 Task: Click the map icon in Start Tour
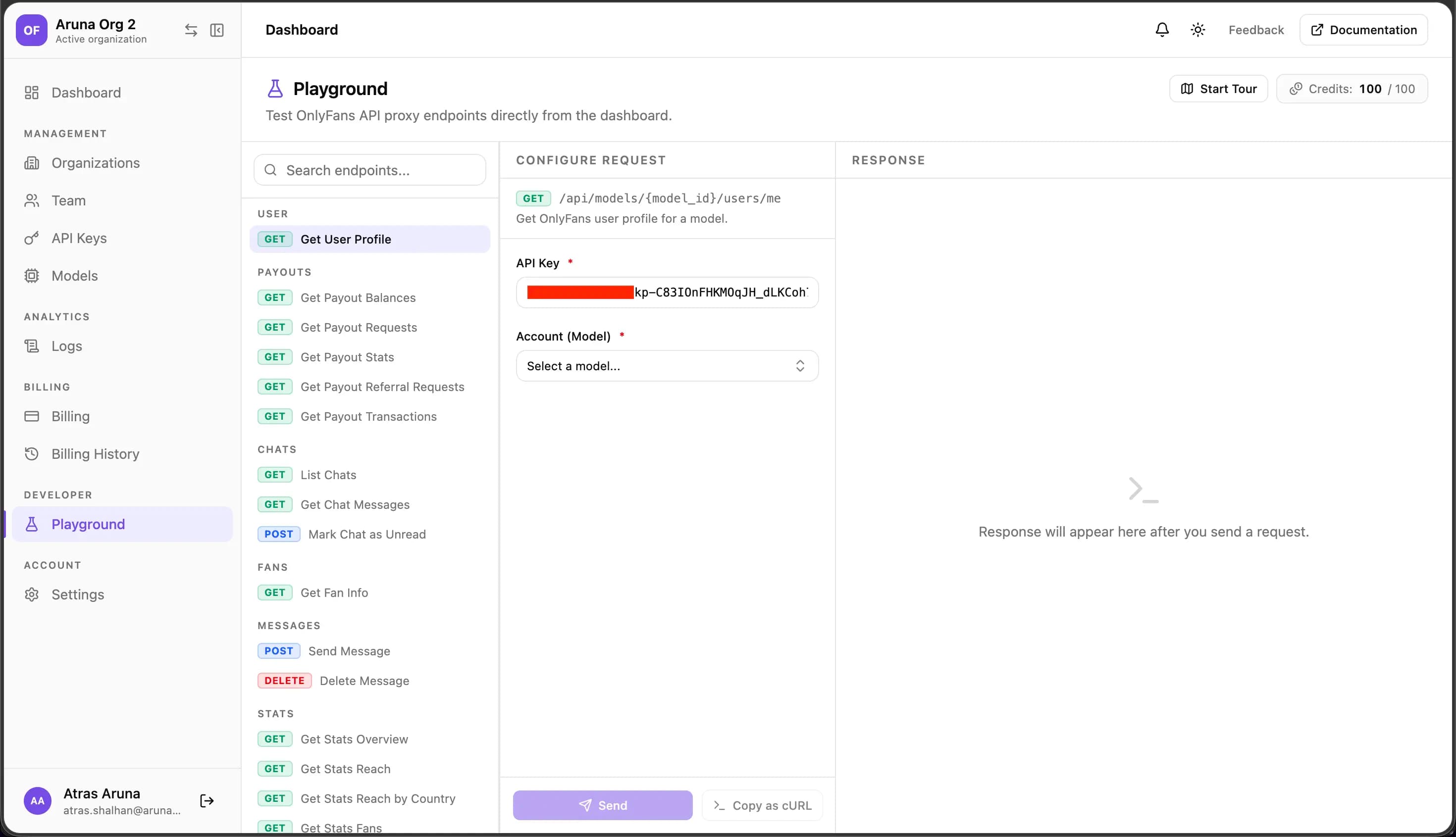(x=1187, y=89)
